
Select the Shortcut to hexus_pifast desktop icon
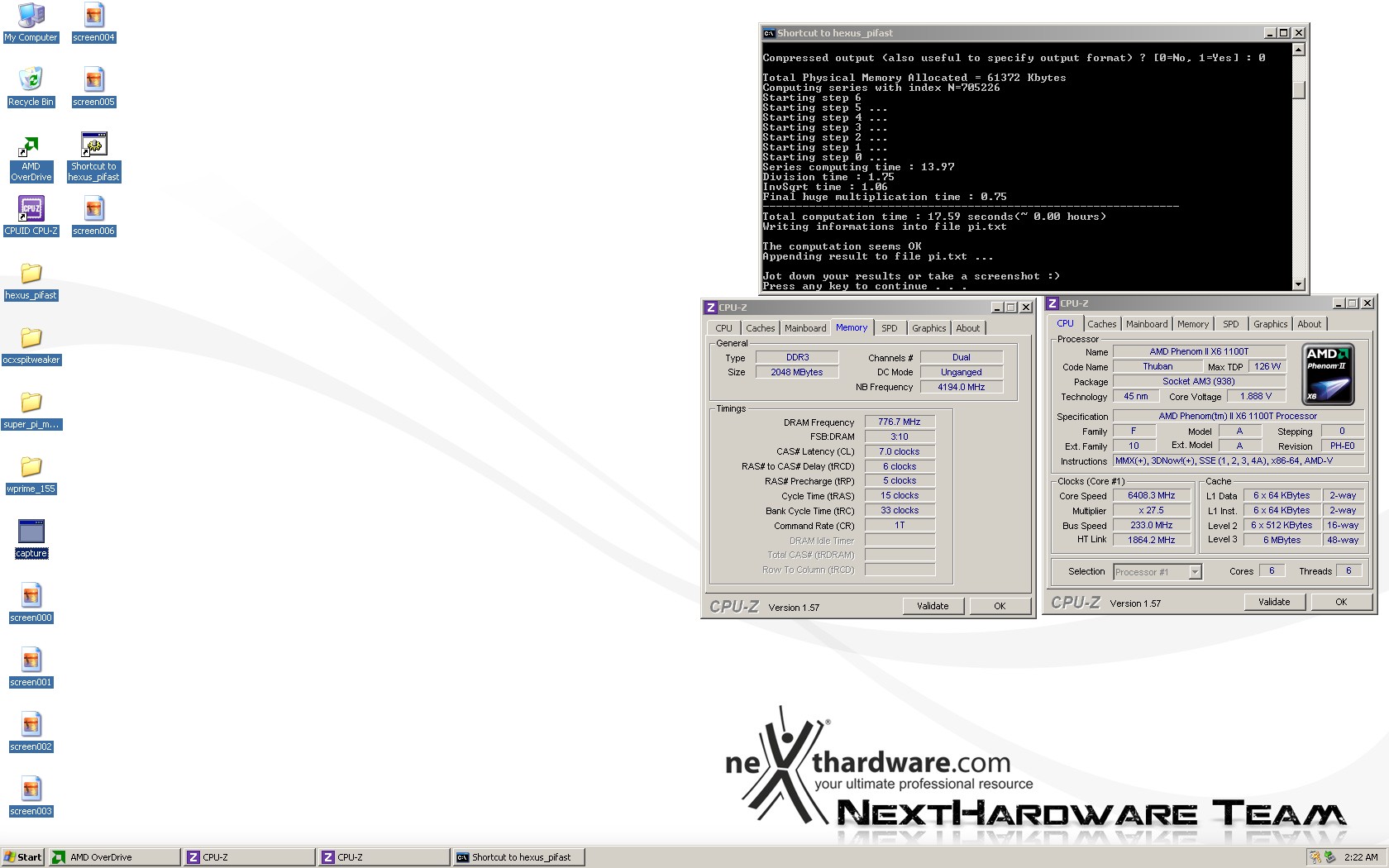point(93,157)
